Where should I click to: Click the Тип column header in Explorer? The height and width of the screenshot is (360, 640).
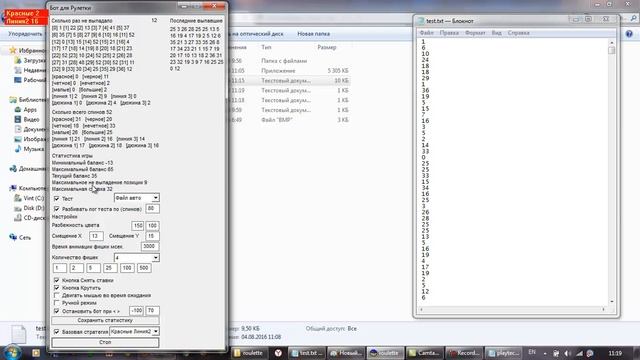tap(266, 47)
